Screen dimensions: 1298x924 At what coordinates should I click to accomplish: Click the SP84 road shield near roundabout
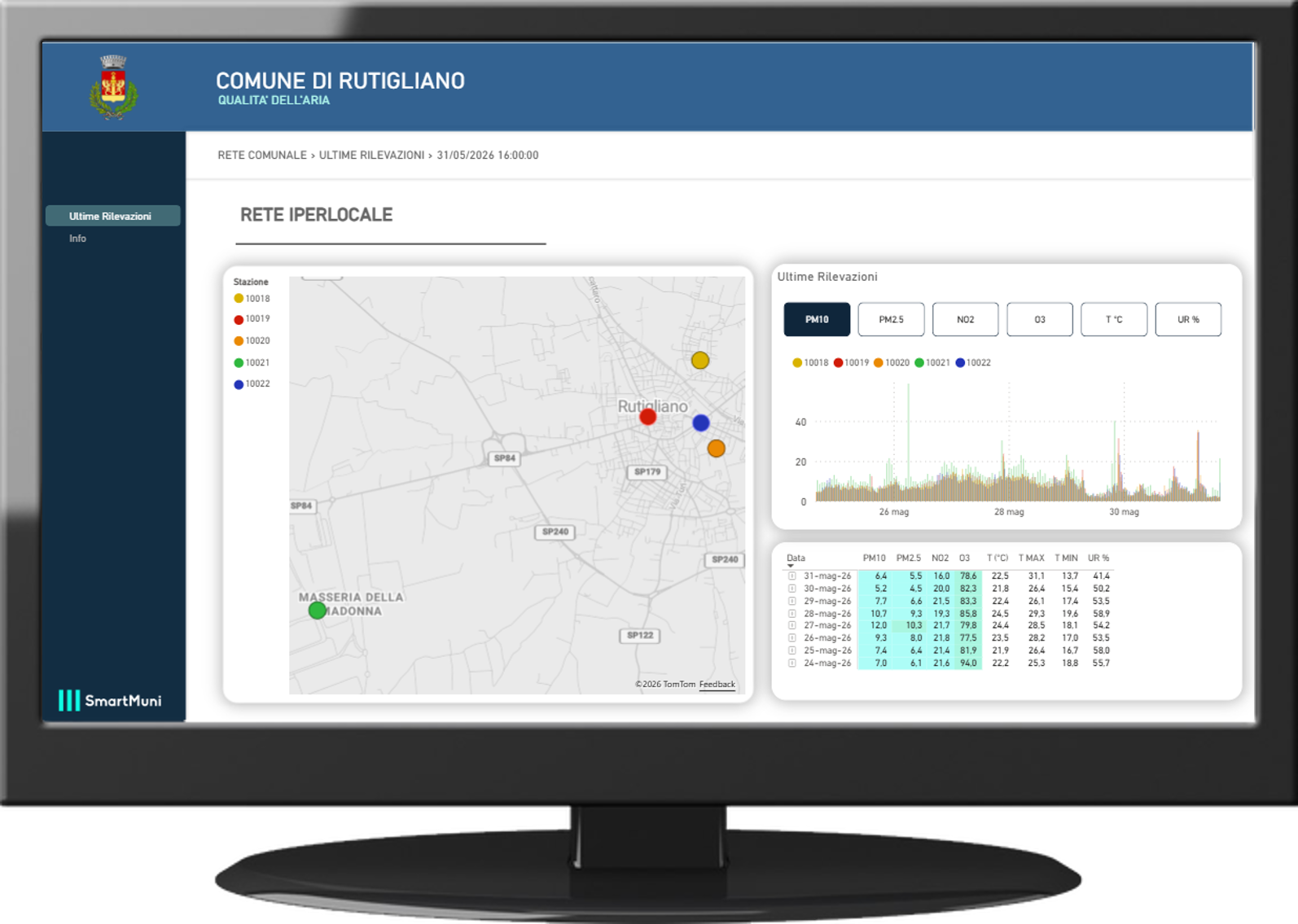click(x=505, y=458)
